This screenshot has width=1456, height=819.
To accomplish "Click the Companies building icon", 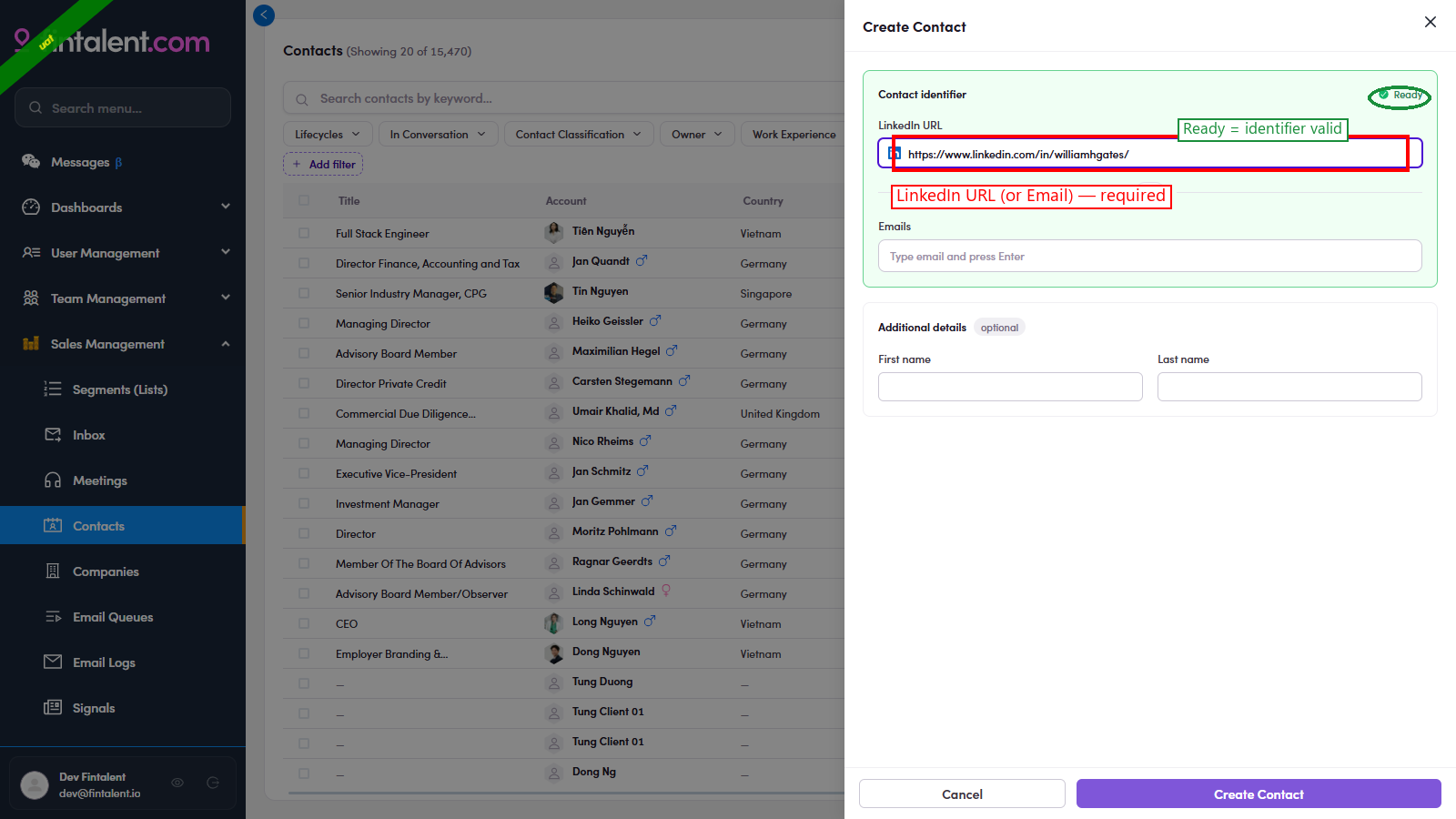I will (x=53, y=571).
